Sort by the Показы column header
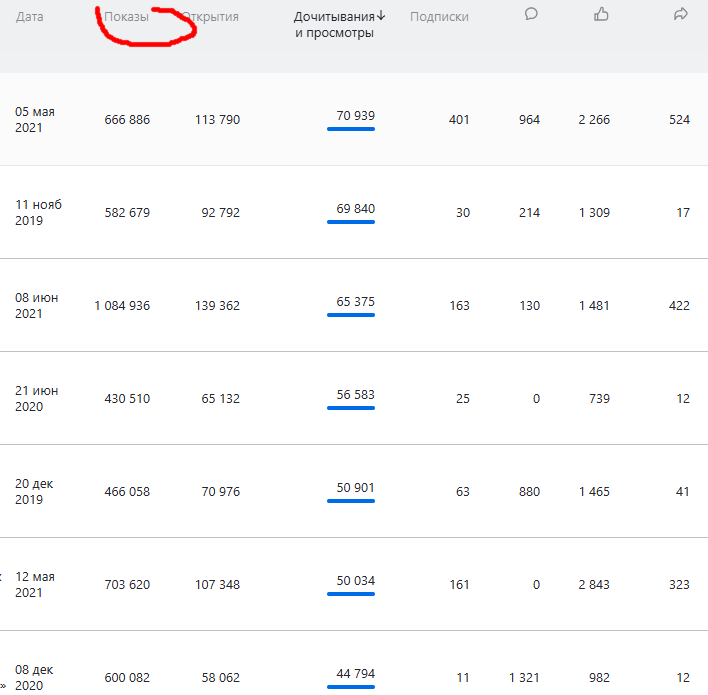The width and height of the screenshot is (708, 695). 126,17
